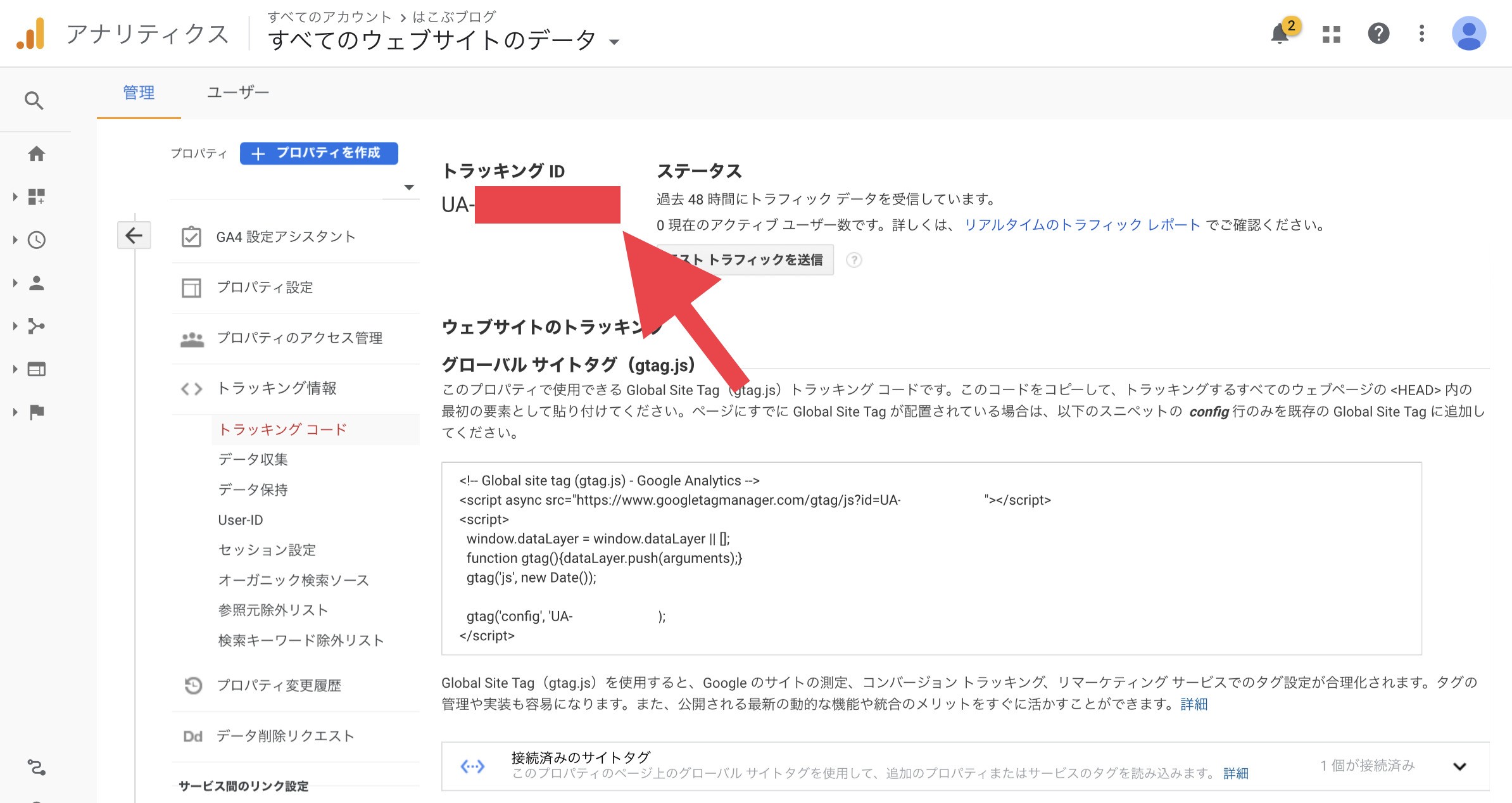Click 詳細 link in connected site tags row
This screenshot has width=1512, height=803.
(x=1236, y=773)
